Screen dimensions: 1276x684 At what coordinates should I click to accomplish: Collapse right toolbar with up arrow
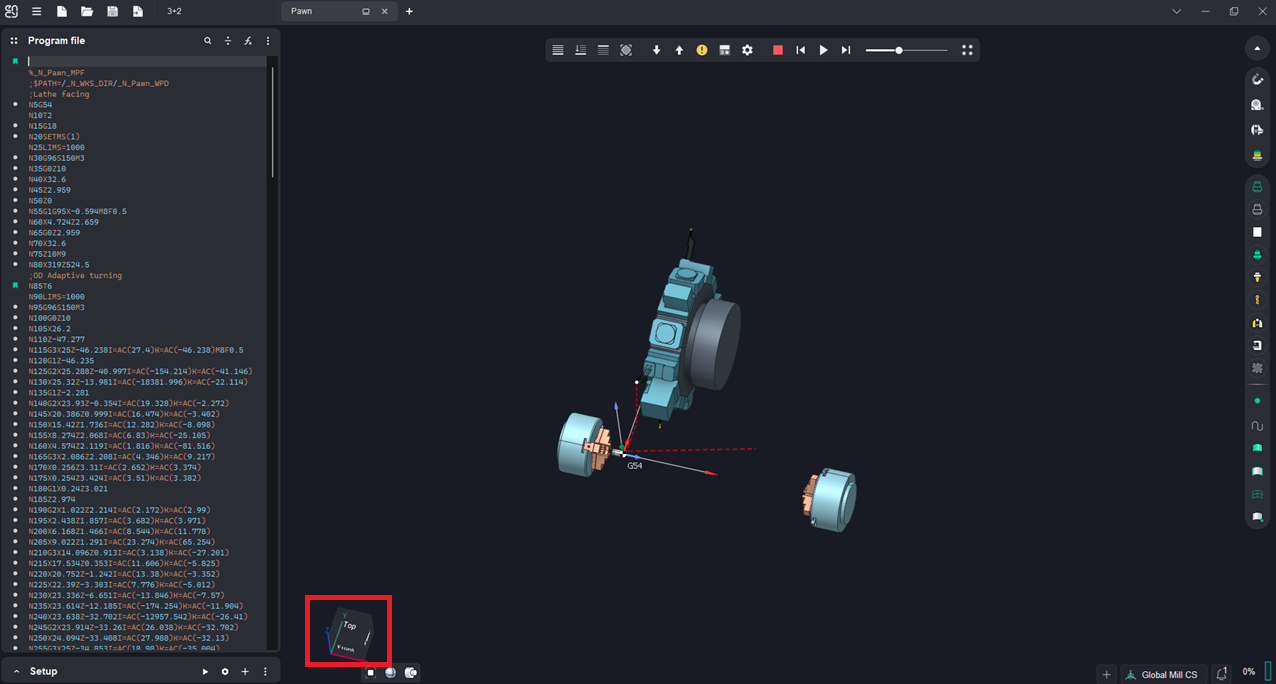click(x=1257, y=49)
